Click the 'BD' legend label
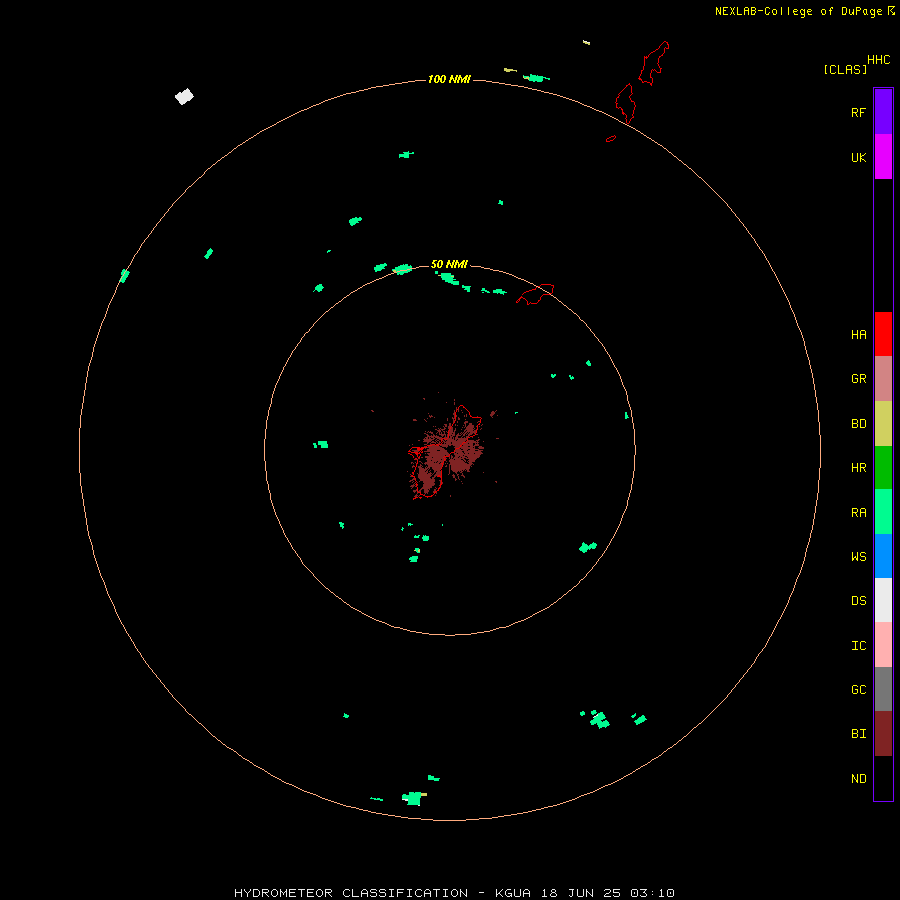Image resolution: width=900 pixels, height=900 pixels. [x=858, y=424]
